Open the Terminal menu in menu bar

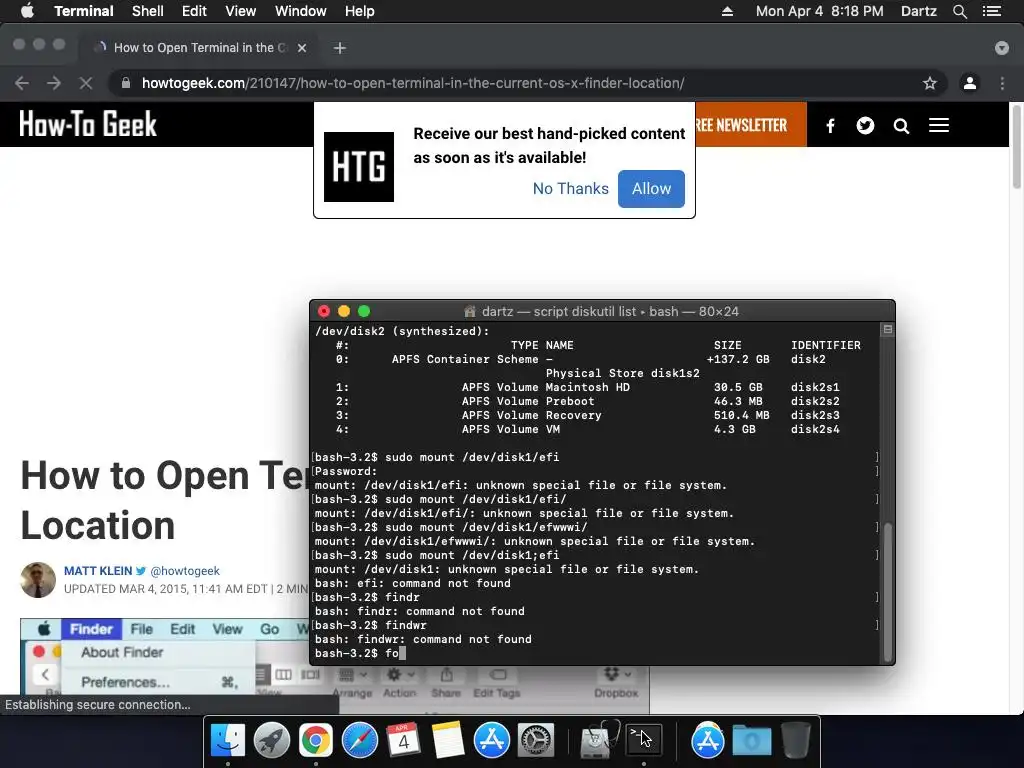(84, 11)
